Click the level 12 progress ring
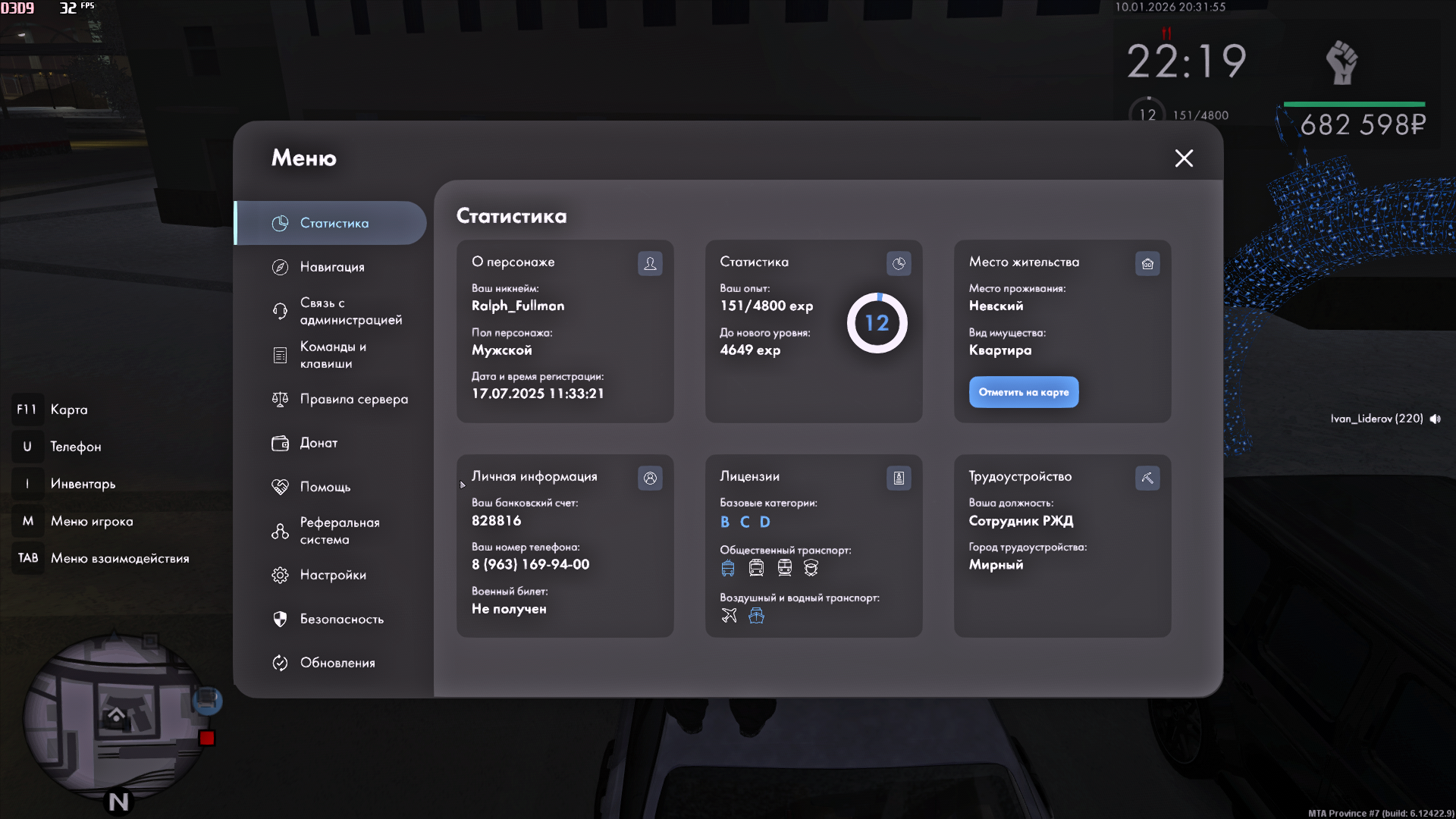This screenshot has height=819, width=1456. 877,323
